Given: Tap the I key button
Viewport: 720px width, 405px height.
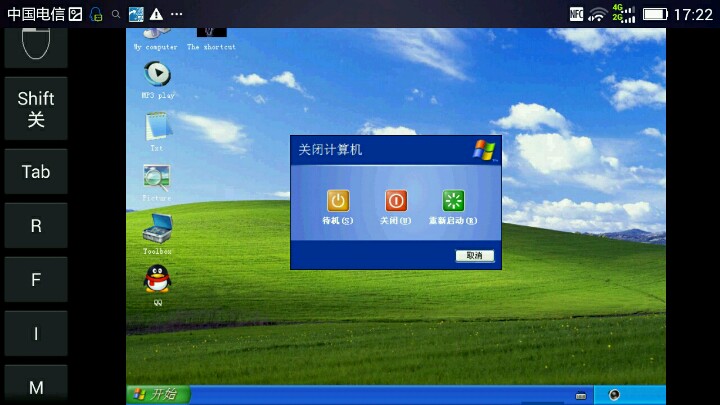Looking at the screenshot, I should tap(36, 334).
